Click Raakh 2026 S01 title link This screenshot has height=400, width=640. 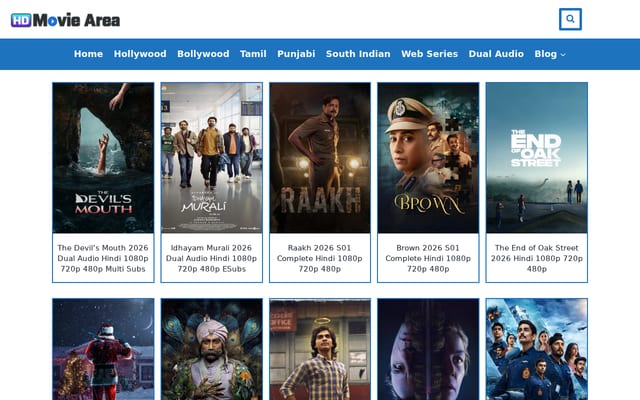click(x=320, y=258)
